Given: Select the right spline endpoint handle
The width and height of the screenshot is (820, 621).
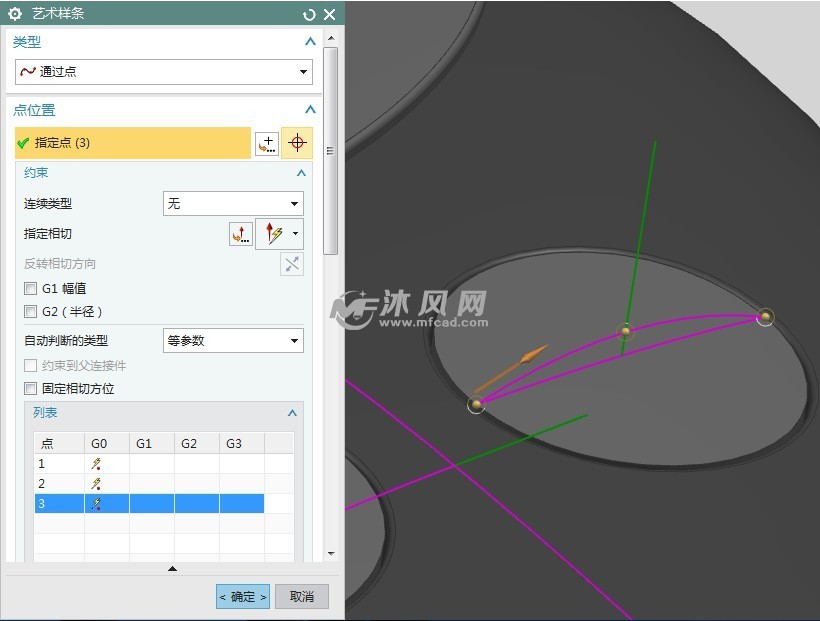Looking at the screenshot, I should pyautogui.click(x=765, y=317).
